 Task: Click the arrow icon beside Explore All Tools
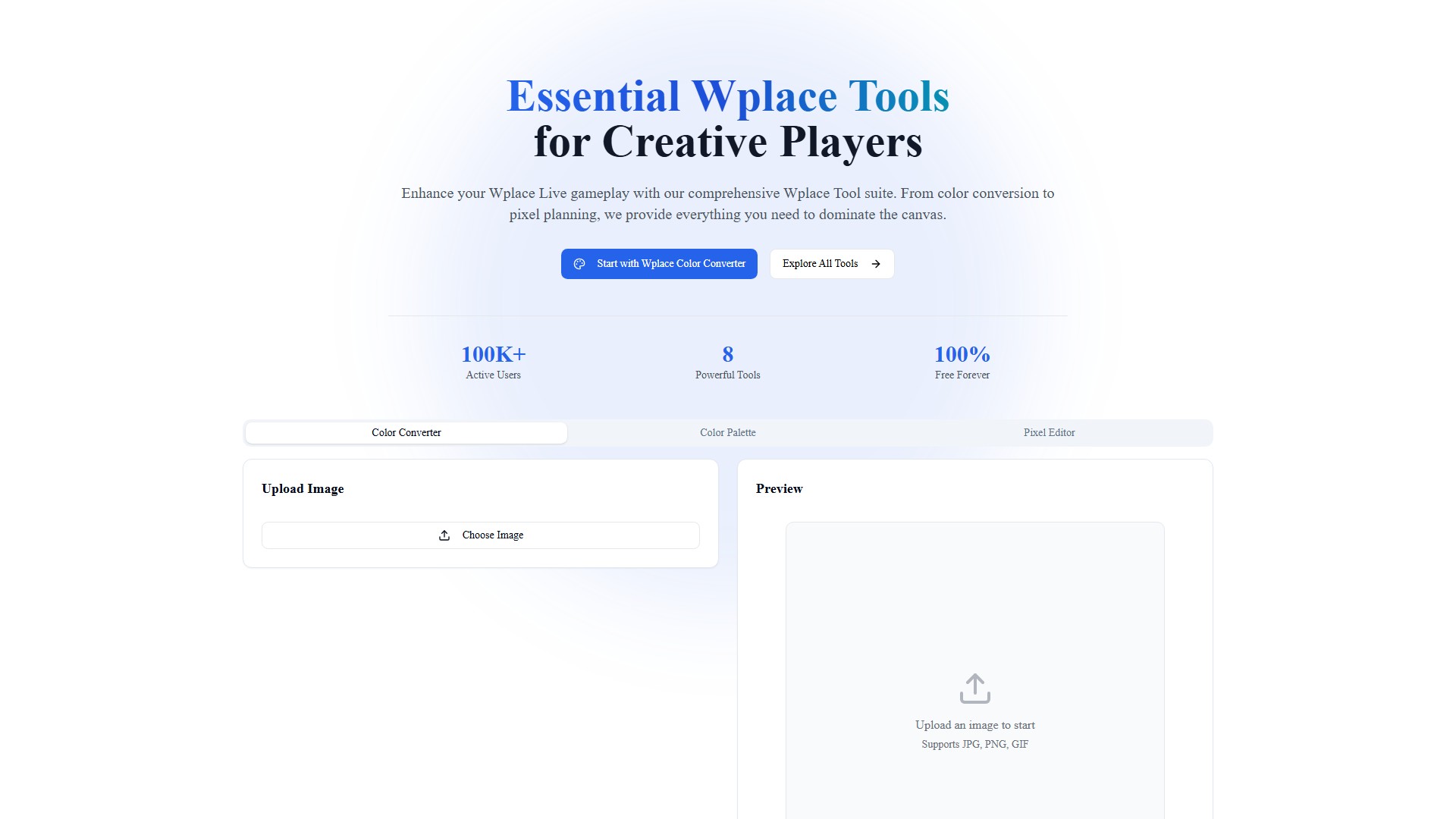876,264
